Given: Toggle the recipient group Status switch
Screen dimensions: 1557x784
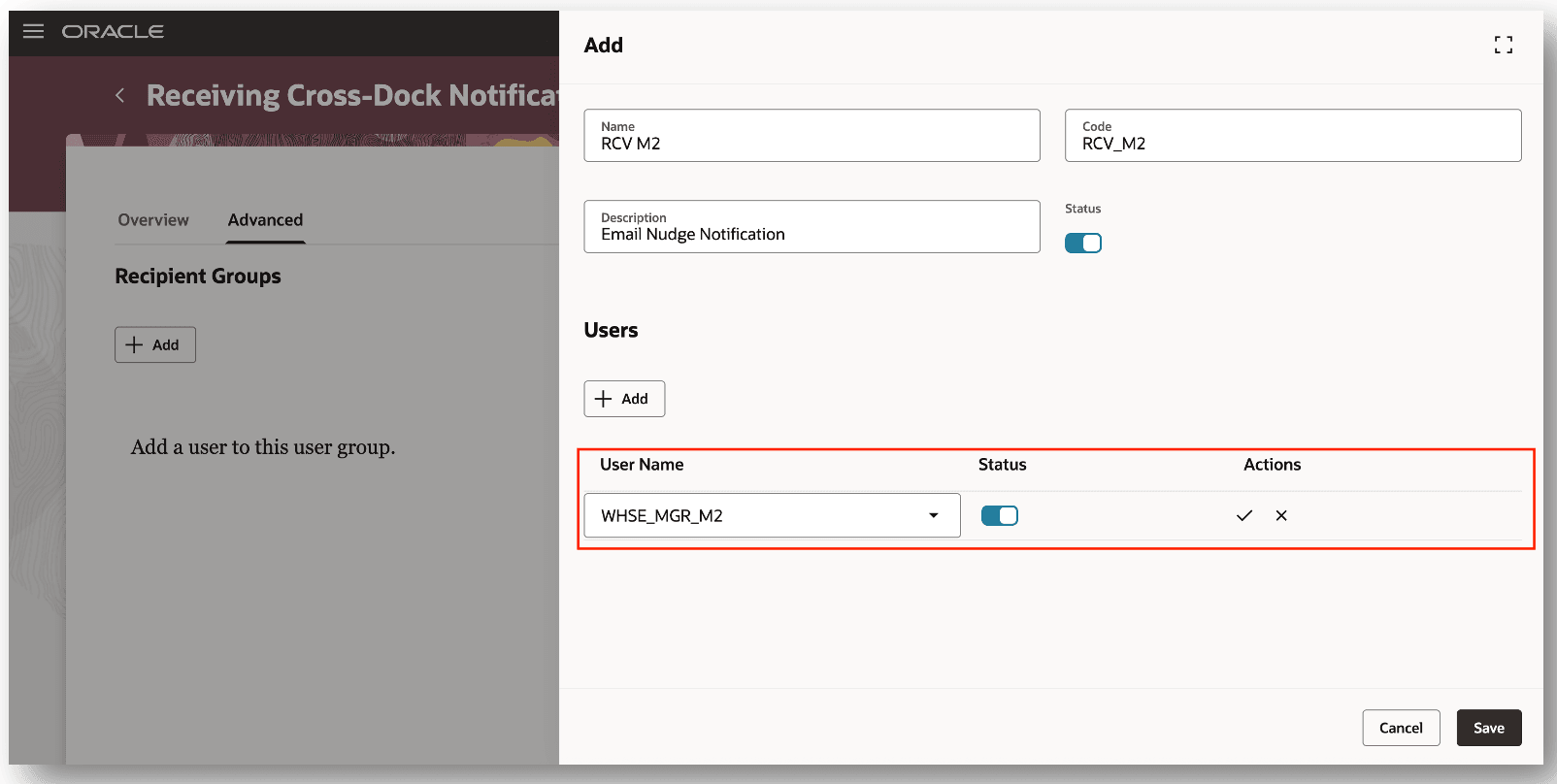Looking at the screenshot, I should 1083,243.
